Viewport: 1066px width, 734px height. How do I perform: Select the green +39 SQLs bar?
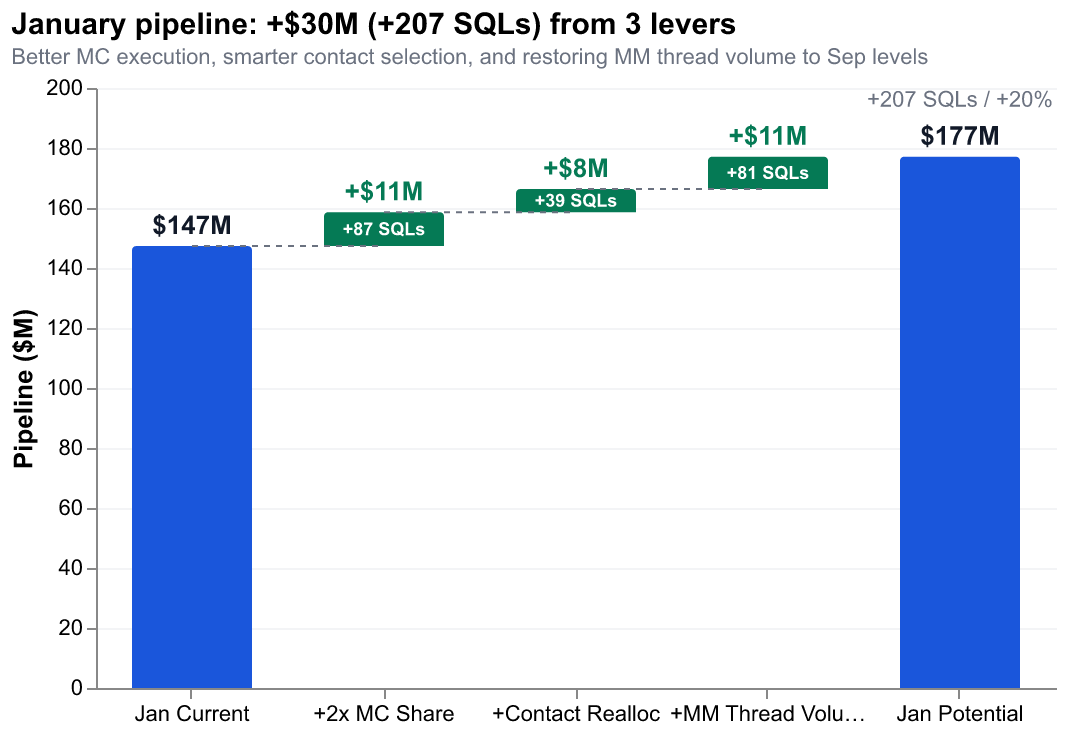(576, 201)
